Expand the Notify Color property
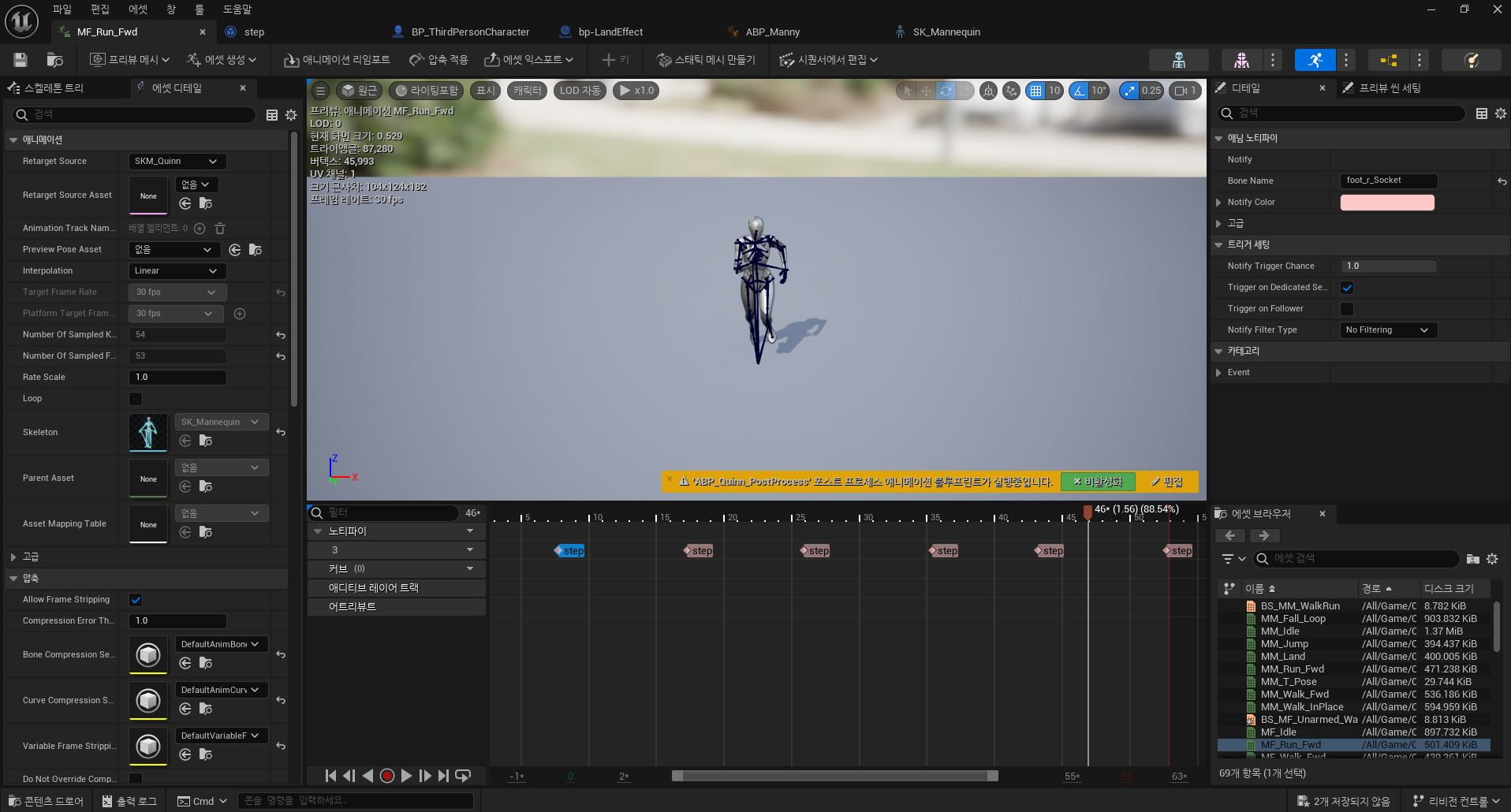 [1218, 203]
